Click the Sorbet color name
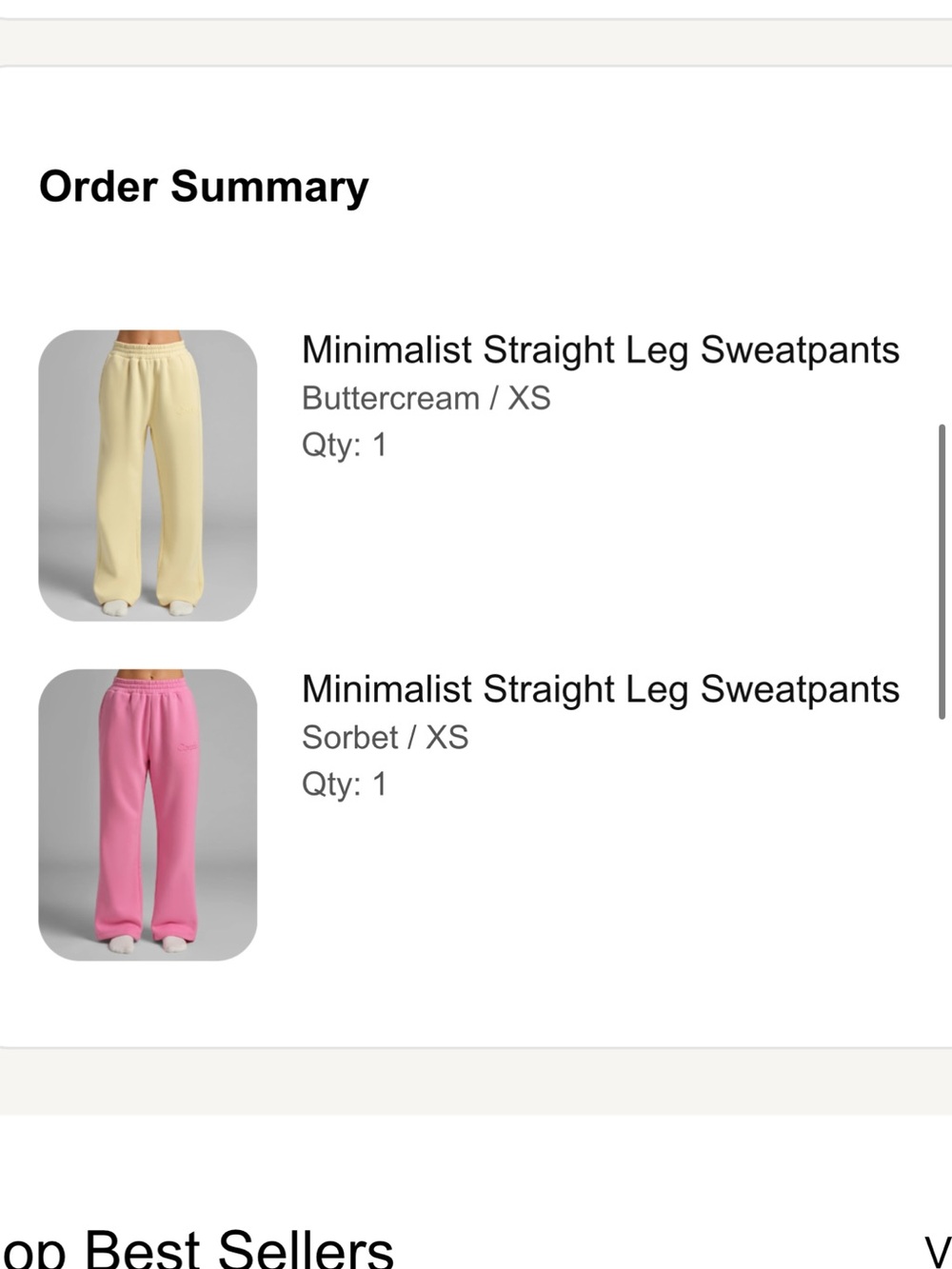This screenshot has width=952, height=1269. point(349,737)
